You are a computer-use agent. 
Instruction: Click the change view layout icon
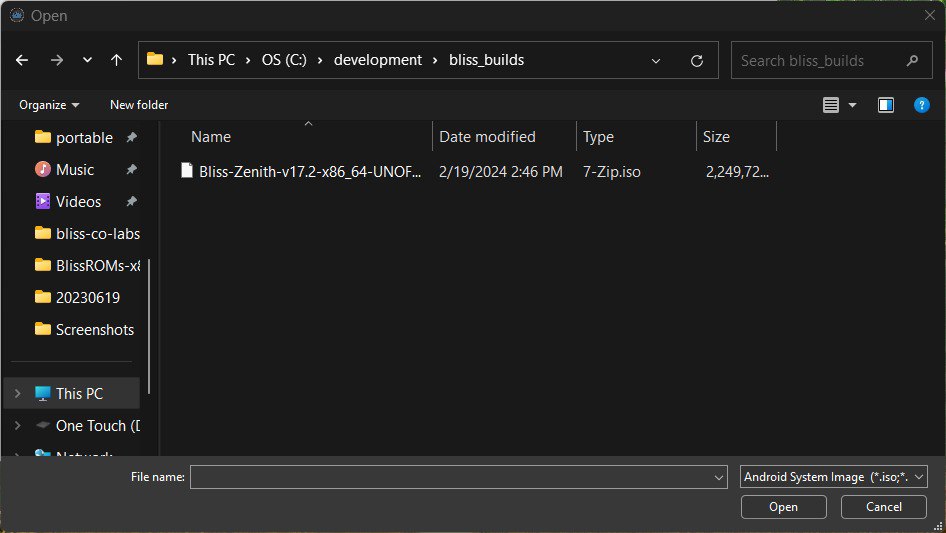pos(831,105)
